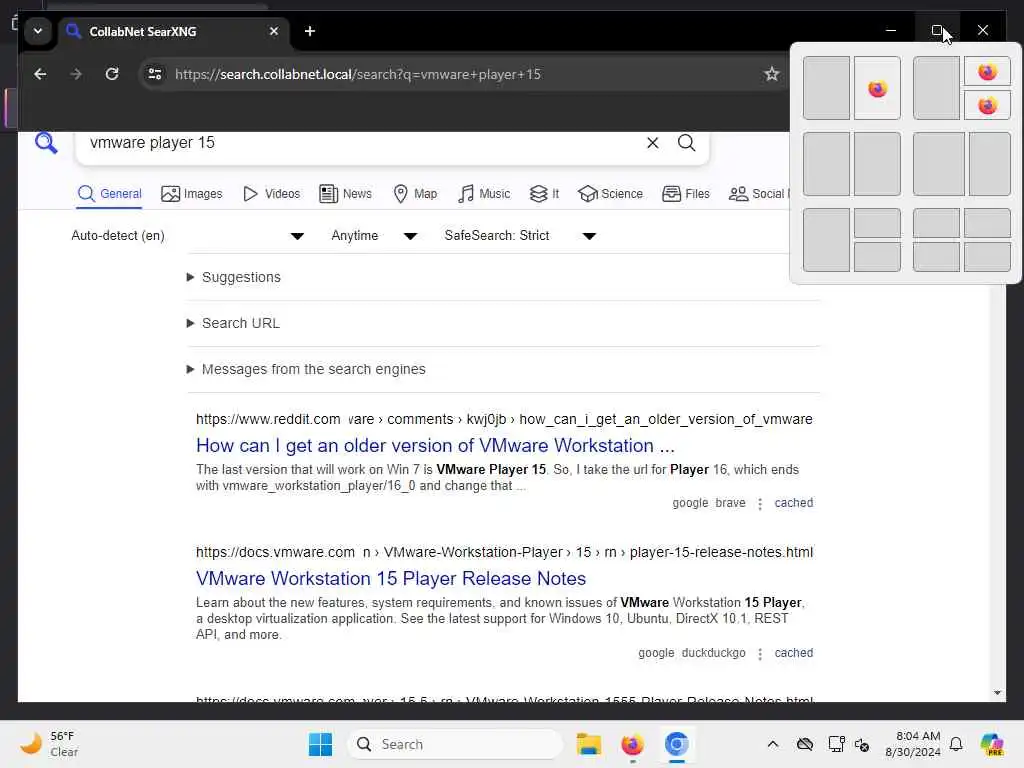The image size is (1024, 768).
Task: Open Chromium browser from the taskbar
Action: point(677,744)
